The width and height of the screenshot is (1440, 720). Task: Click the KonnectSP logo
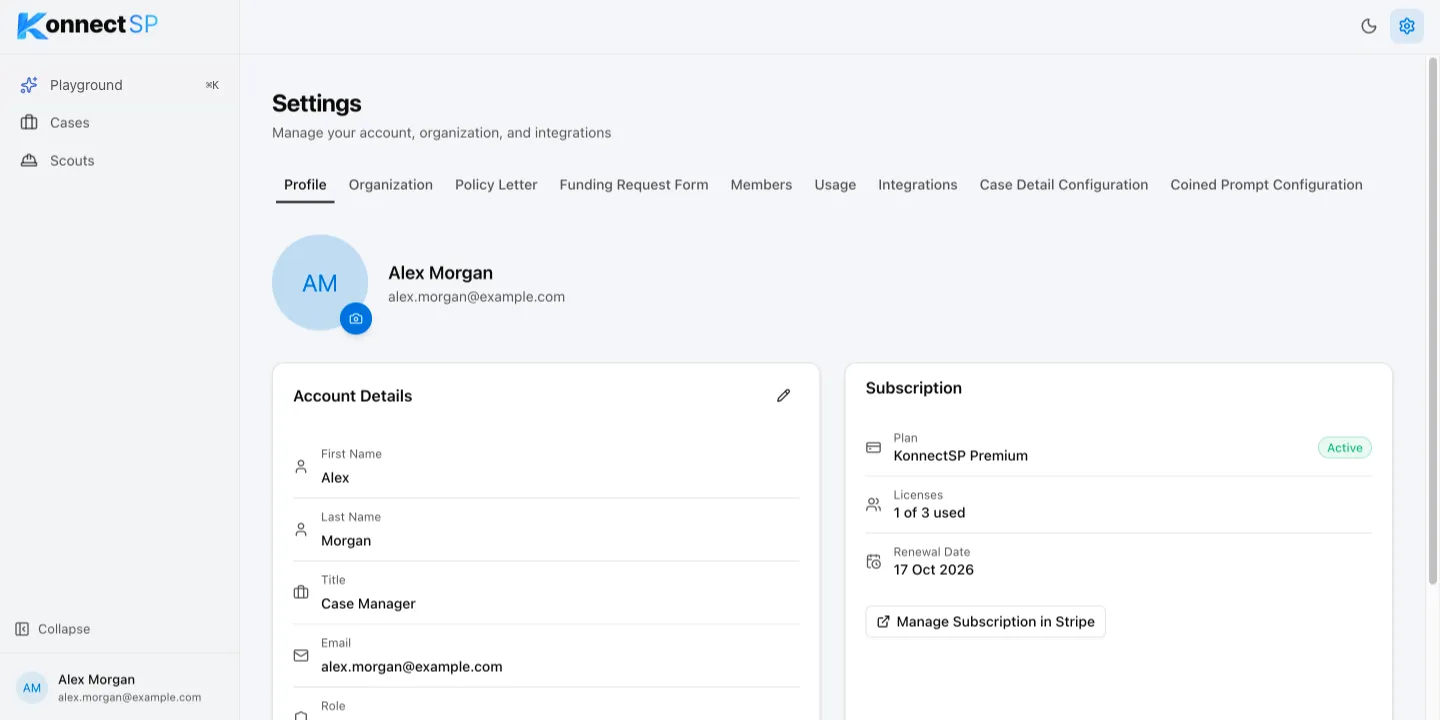pos(88,25)
